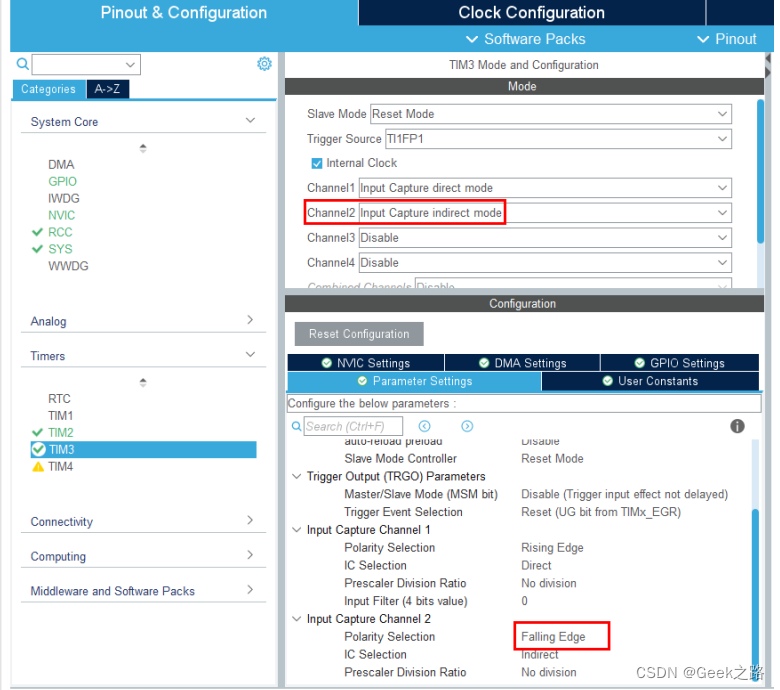The image size is (780, 690).
Task: Click the parameter search magnifier icon
Action: pos(296,426)
